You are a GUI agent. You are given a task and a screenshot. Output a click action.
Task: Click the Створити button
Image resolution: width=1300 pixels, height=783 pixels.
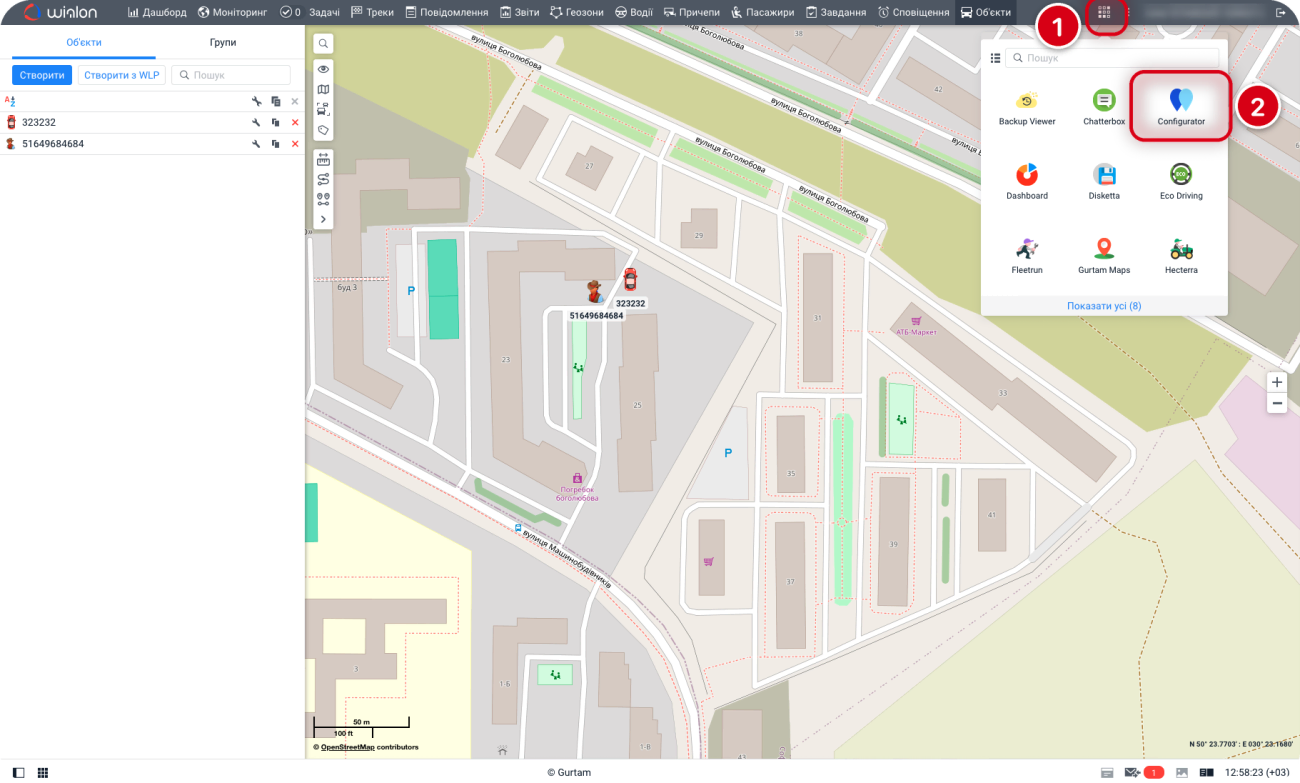click(42, 75)
